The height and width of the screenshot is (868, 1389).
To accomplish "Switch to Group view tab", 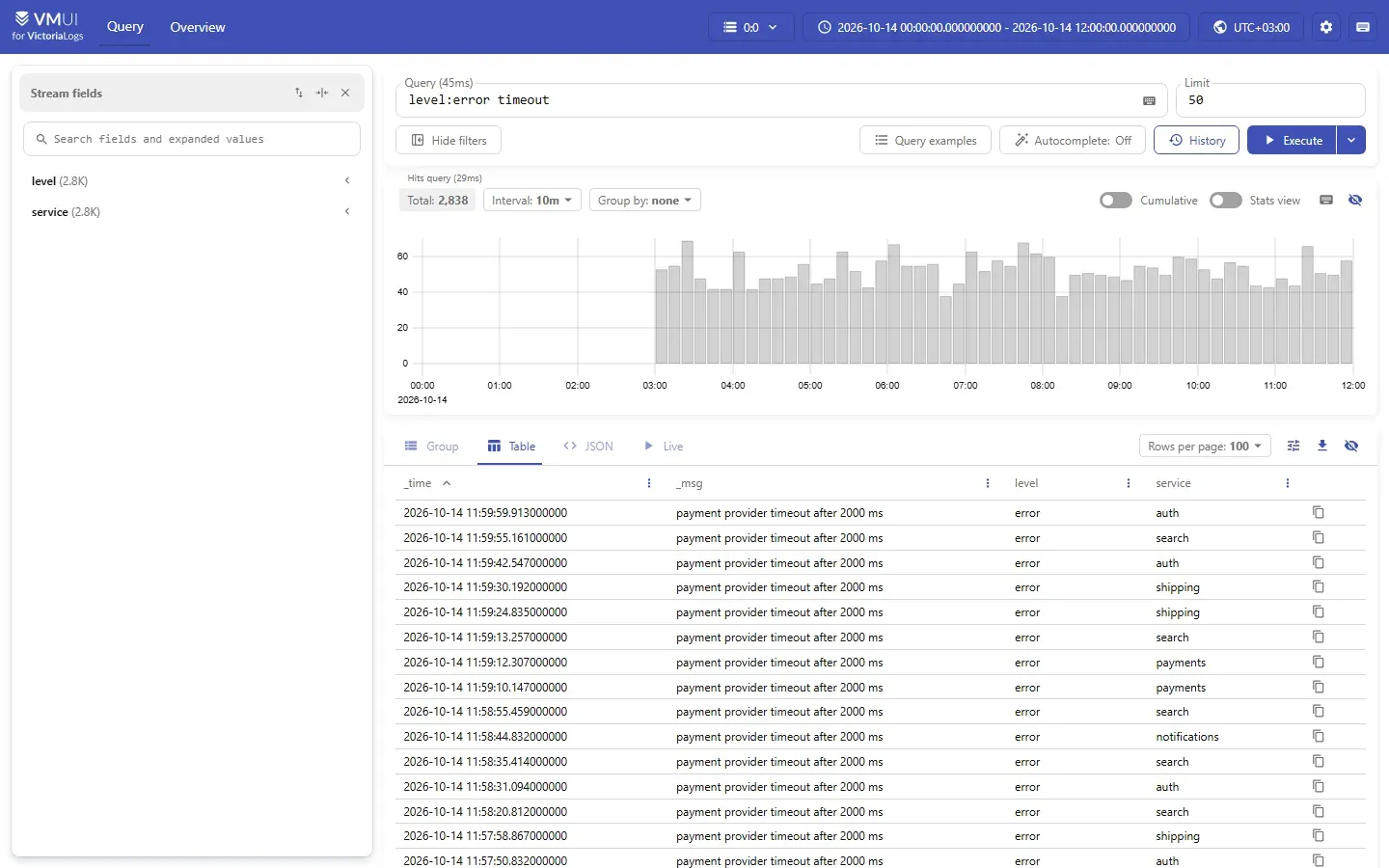I will [x=432, y=446].
